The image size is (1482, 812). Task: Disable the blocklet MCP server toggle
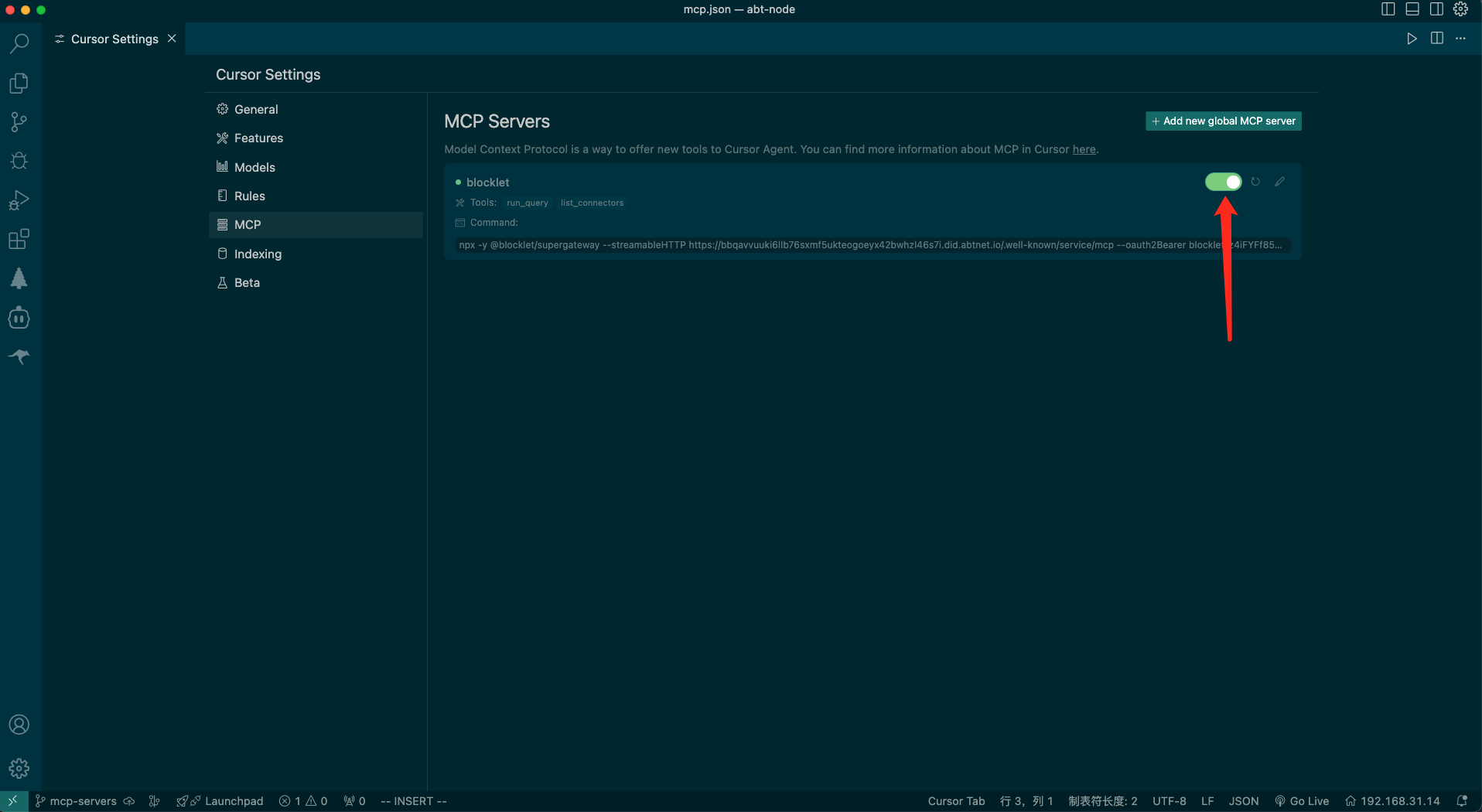(x=1223, y=182)
